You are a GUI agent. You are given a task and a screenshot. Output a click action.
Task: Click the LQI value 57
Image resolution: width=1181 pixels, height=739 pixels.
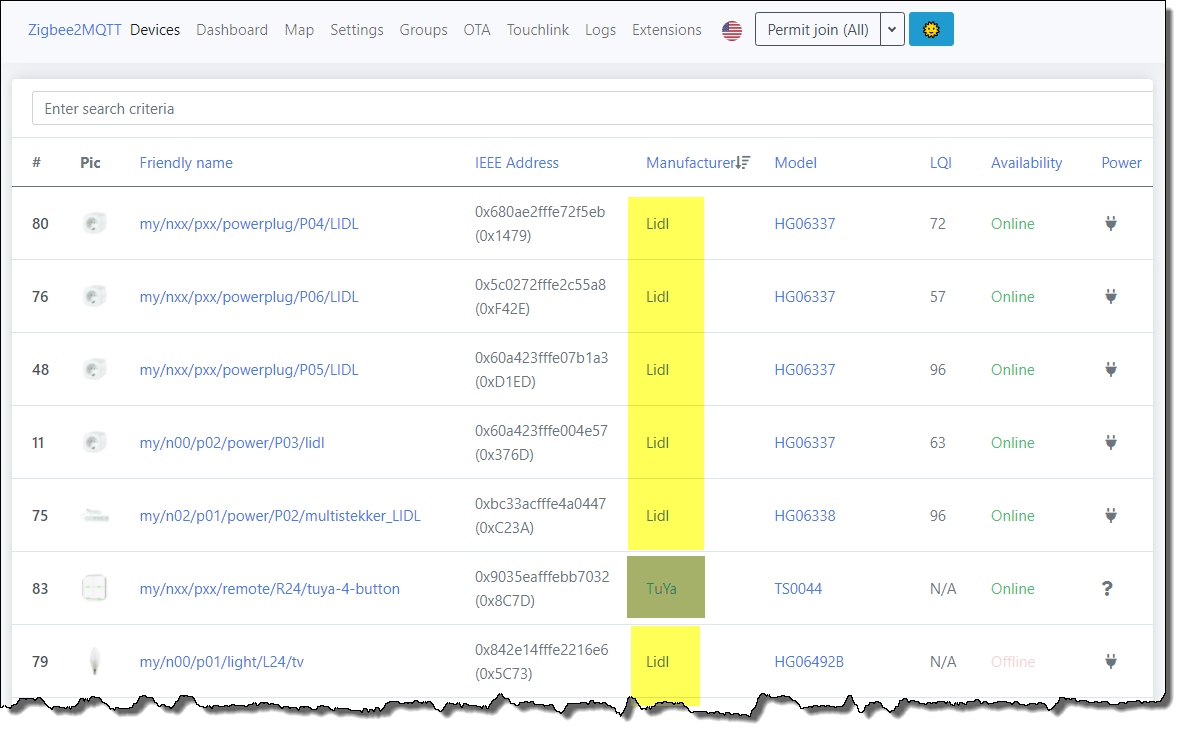tap(938, 297)
